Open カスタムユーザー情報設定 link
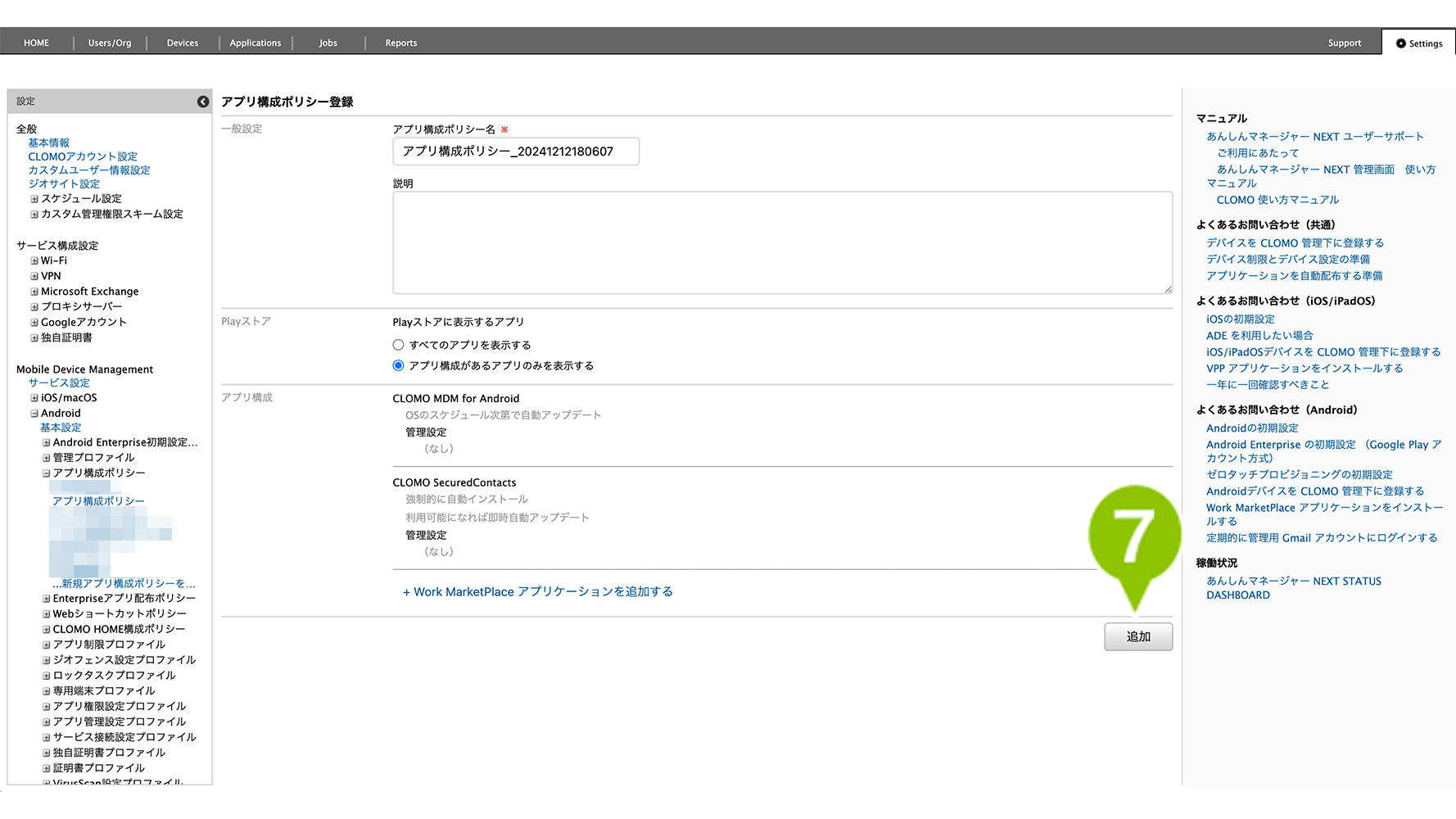The image size is (1456, 819). [89, 170]
